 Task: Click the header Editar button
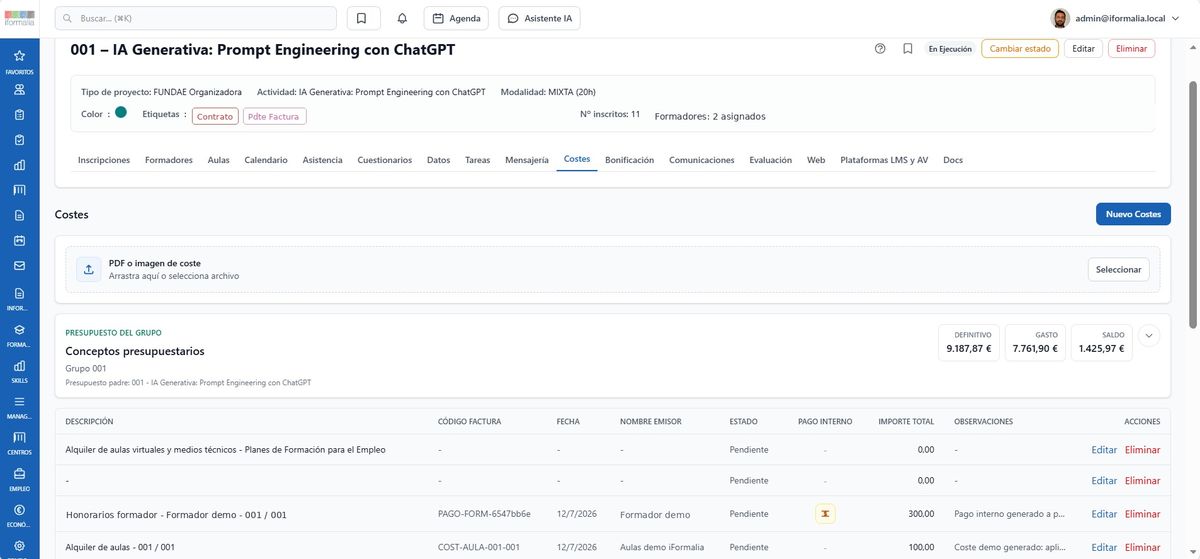tap(1083, 48)
